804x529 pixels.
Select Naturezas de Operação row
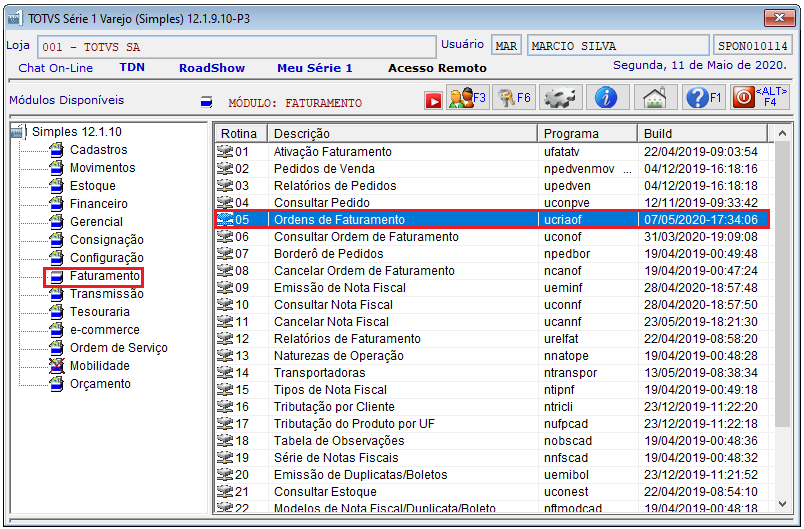[x=491, y=355]
